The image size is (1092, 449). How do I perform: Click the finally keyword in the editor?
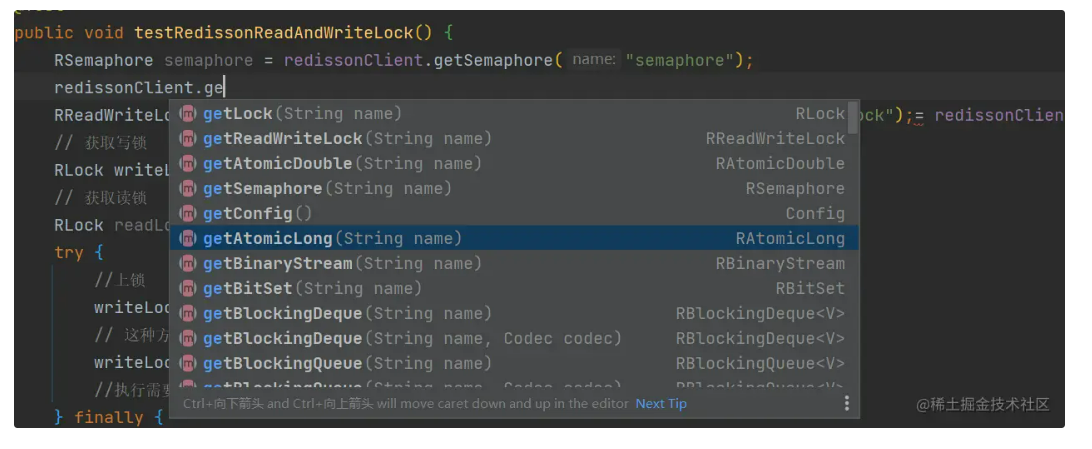[x=108, y=417]
